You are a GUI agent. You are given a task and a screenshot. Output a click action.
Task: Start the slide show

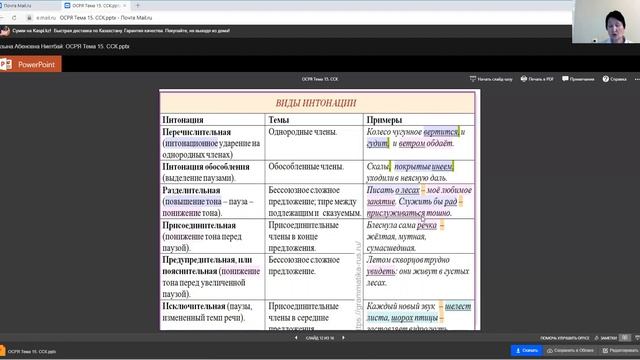(x=491, y=79)
